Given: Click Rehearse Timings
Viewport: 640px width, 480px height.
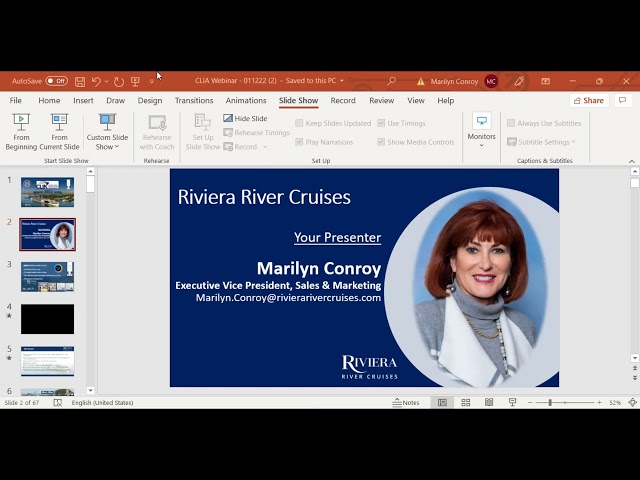Looking at the screenshot, I should pos(256,133).
